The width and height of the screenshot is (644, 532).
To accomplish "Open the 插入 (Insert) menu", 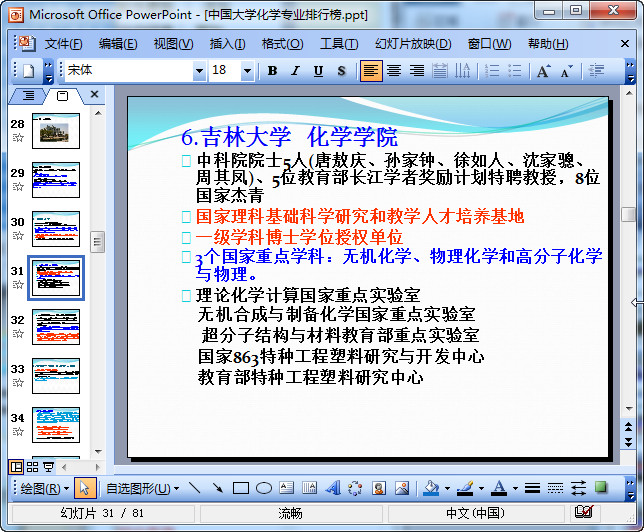I will (227, 44).
